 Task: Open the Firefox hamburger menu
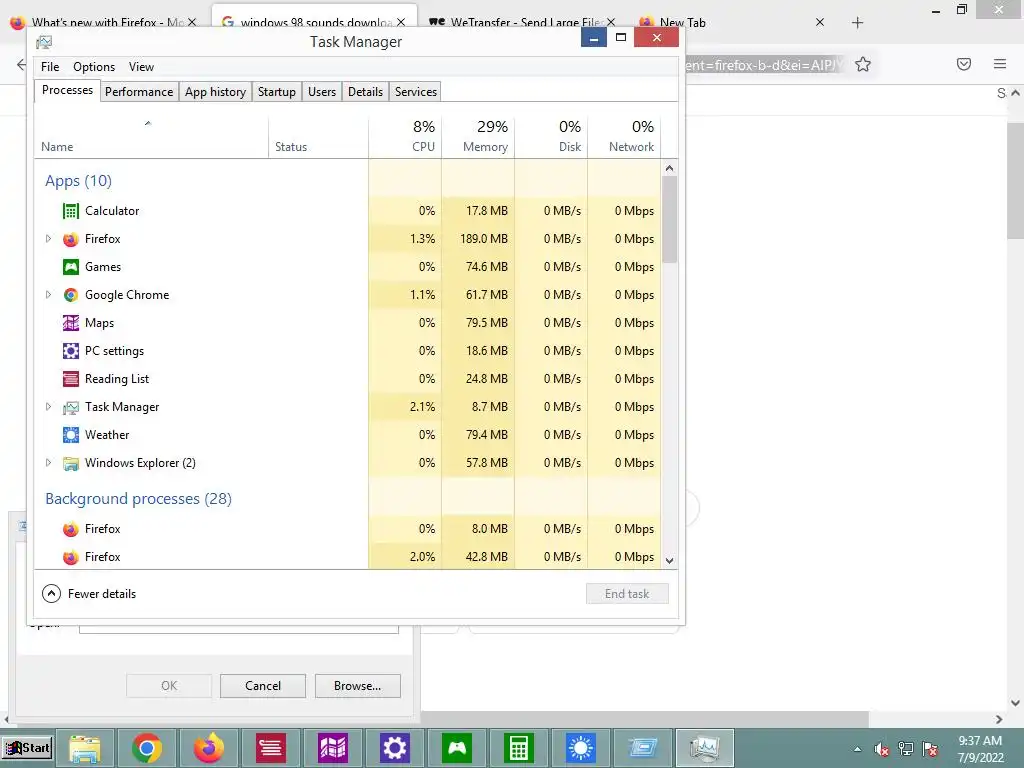[1000, 64]
